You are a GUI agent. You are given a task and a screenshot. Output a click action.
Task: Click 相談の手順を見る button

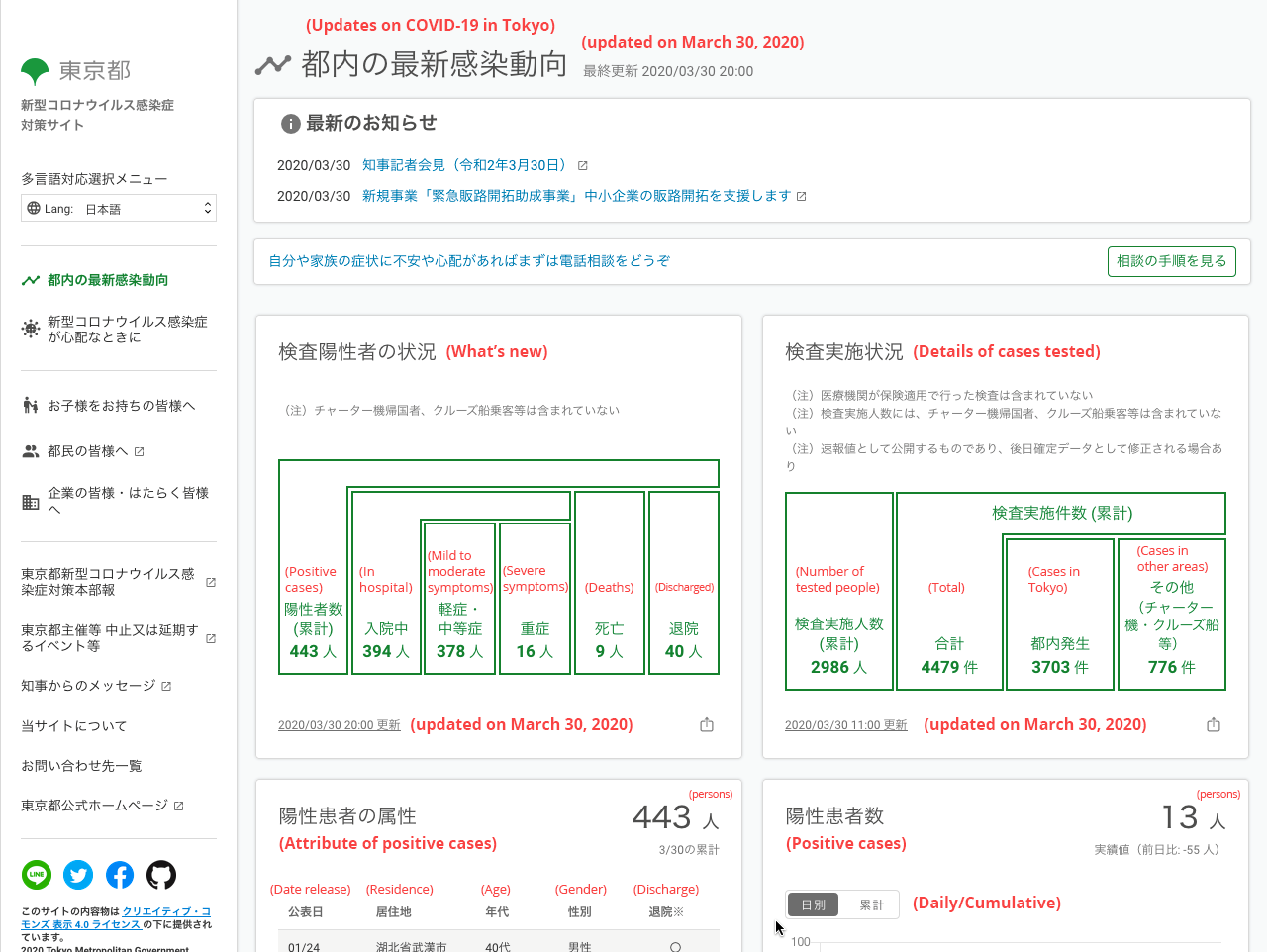click(x=1171, y=261)
